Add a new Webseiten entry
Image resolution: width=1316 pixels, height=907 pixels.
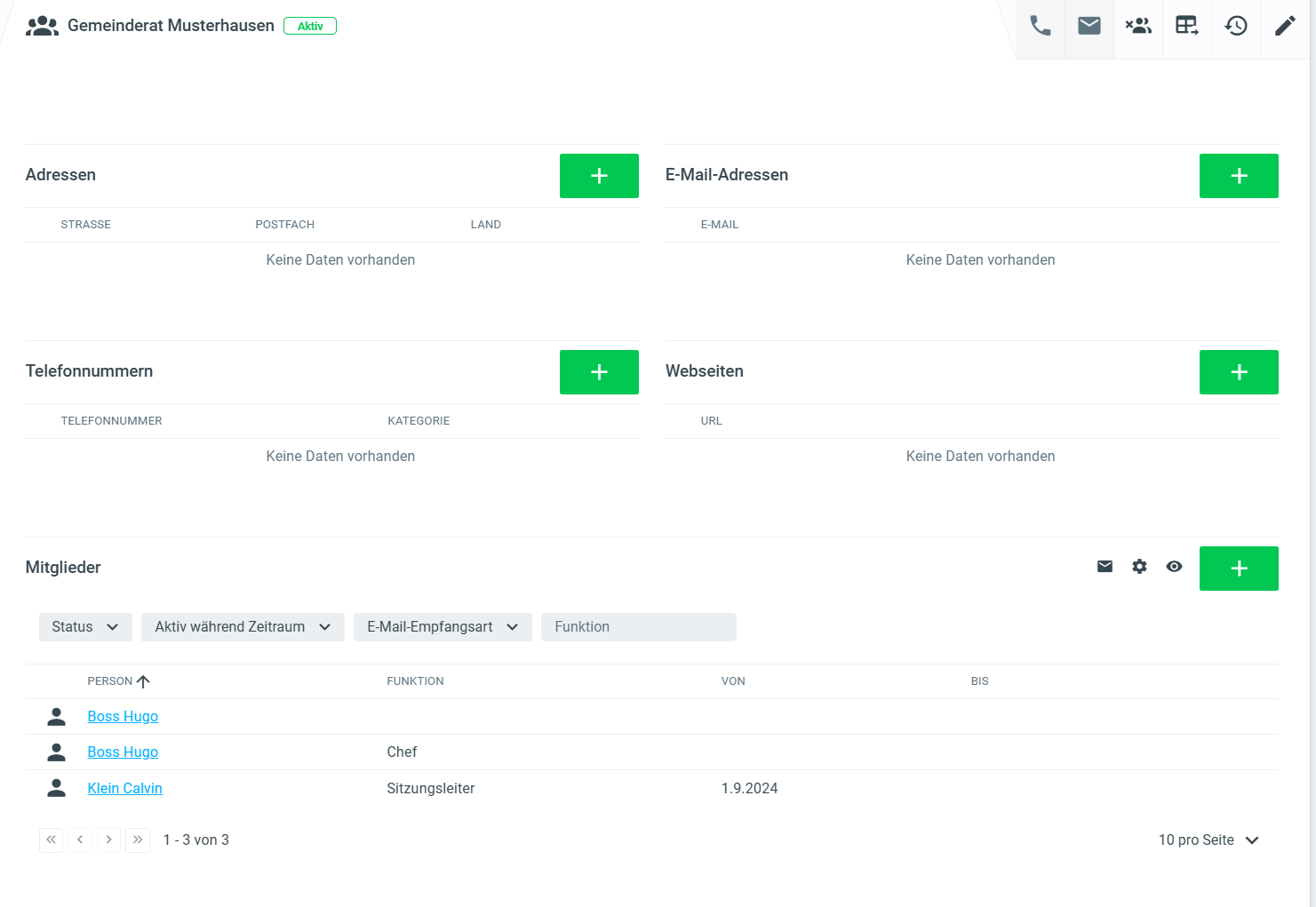(x=1239, y=372)
